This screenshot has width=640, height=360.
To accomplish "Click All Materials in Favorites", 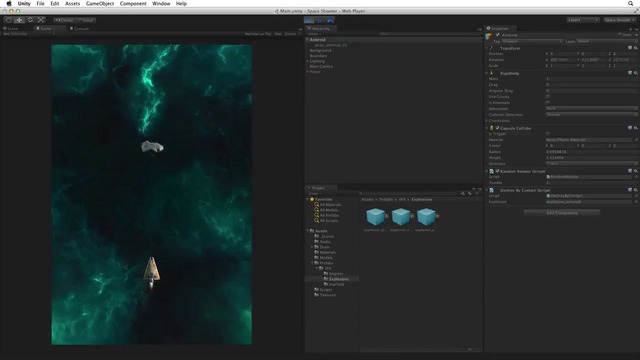I will pos(331,204).
